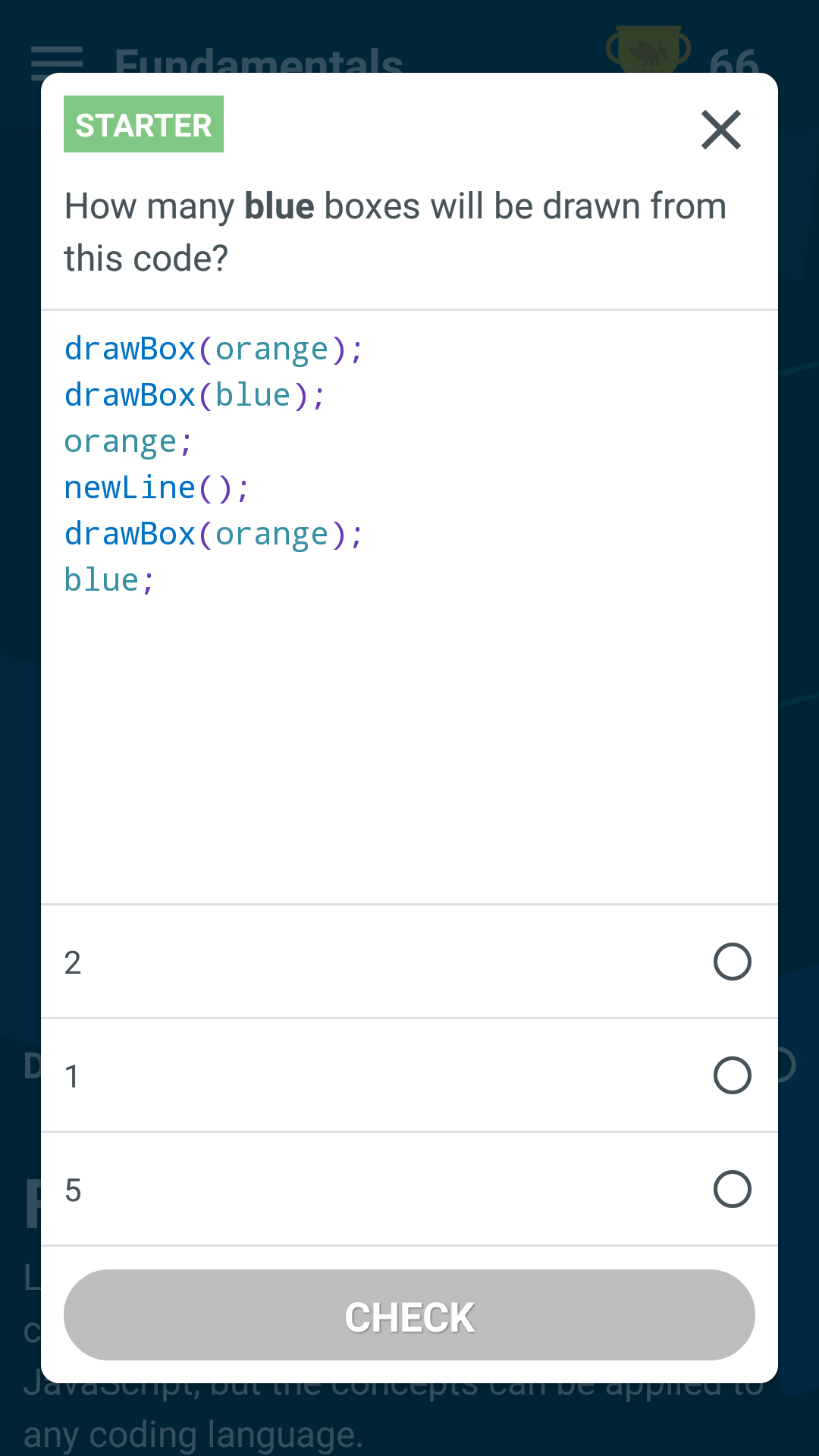Tap the last drawBox(orange); line
Screen dimensions: 819x1456
coord(214,534)
